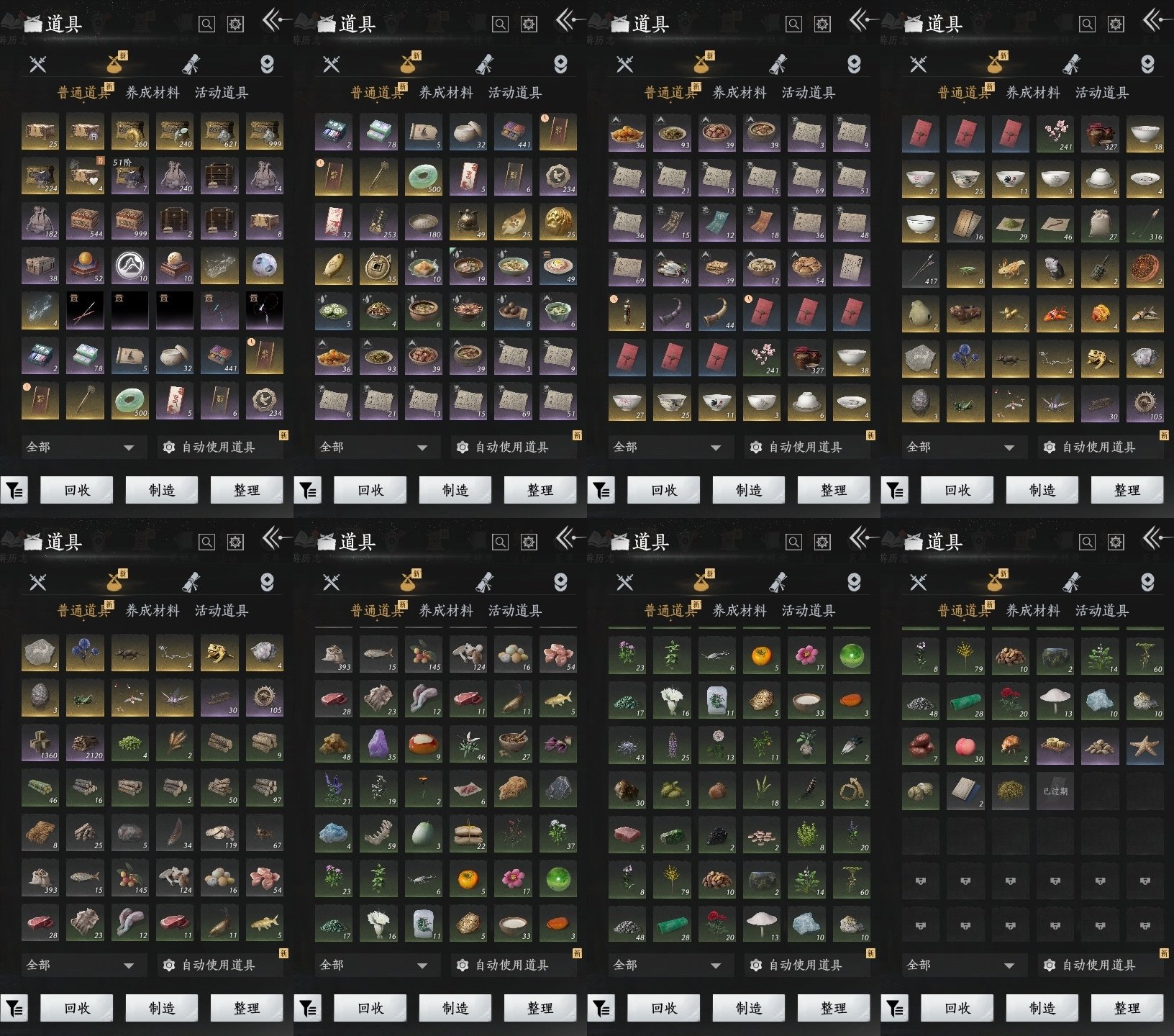Screen dimensions: 1174x1036
Task: Select scroll category icon in bottom-left panel
Action: [191, 582]
